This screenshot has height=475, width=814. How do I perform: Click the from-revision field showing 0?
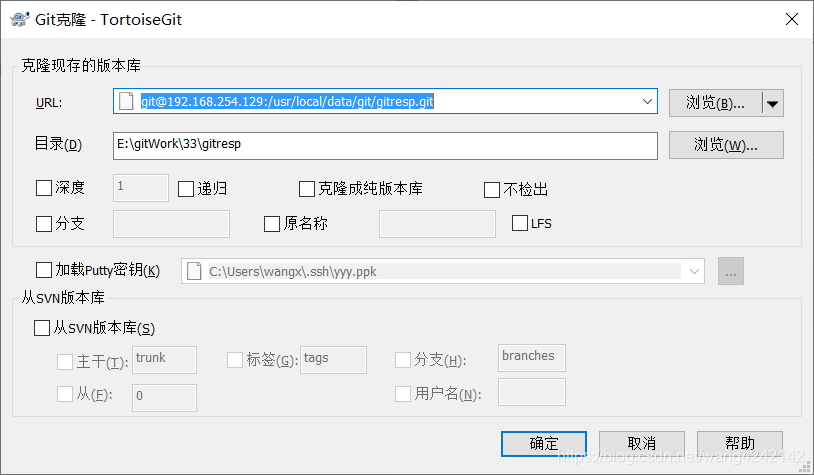pyautogui.click(x=165, y=398)
